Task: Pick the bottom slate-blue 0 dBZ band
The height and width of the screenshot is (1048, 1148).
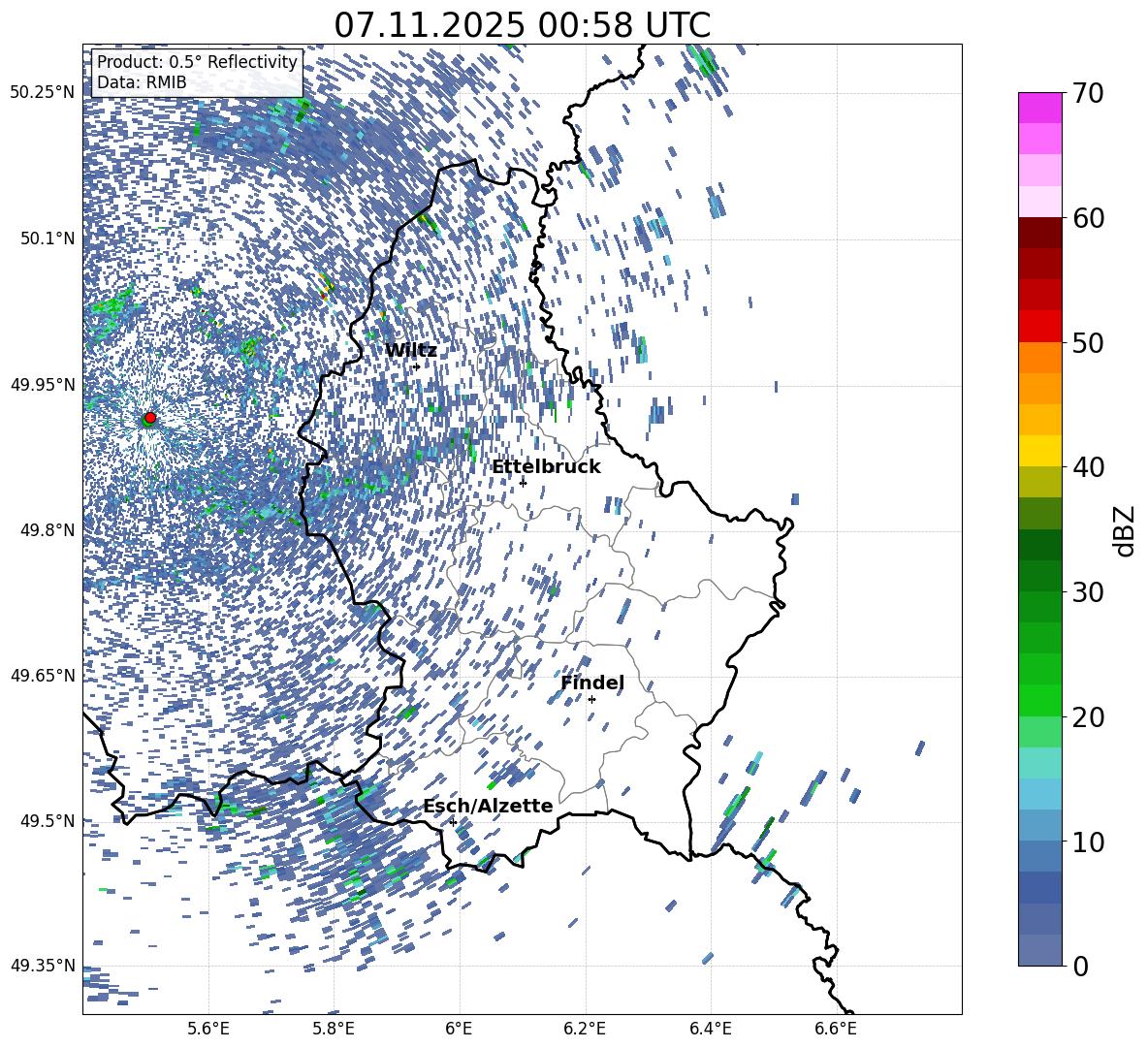Action: (x=1040, y=950)
